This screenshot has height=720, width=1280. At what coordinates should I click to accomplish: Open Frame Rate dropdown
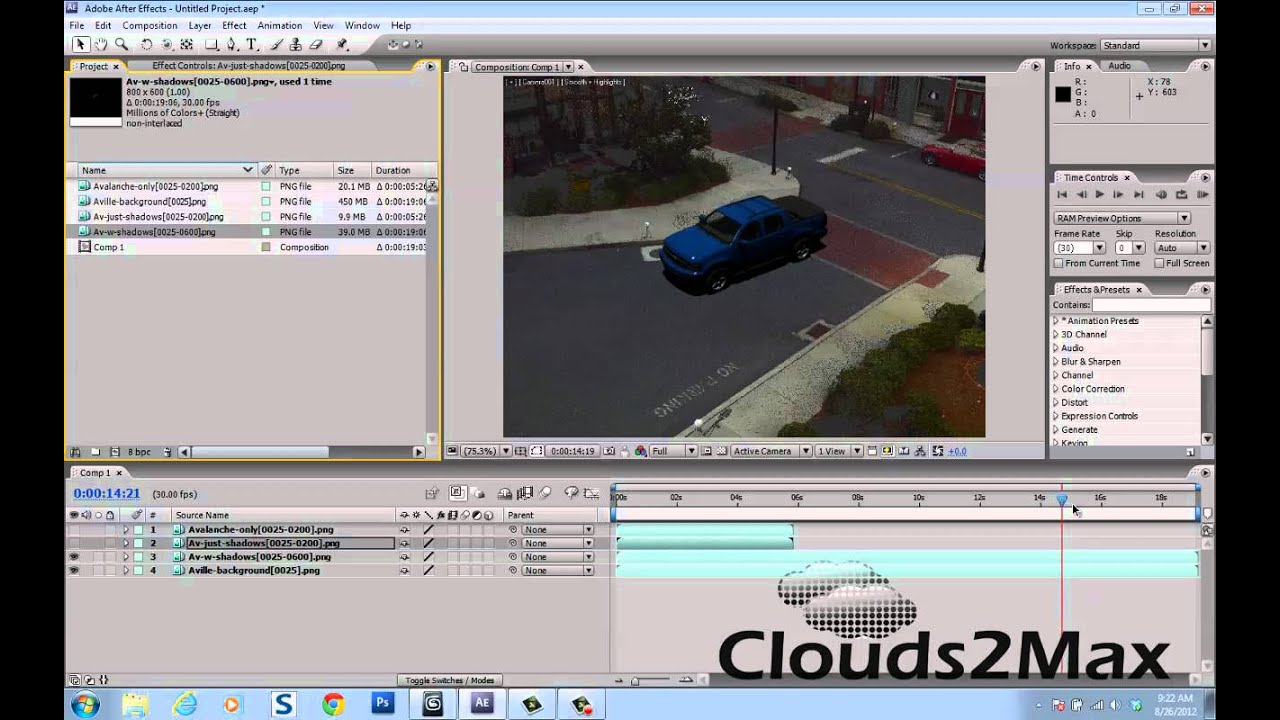(x=1079, y=248)
